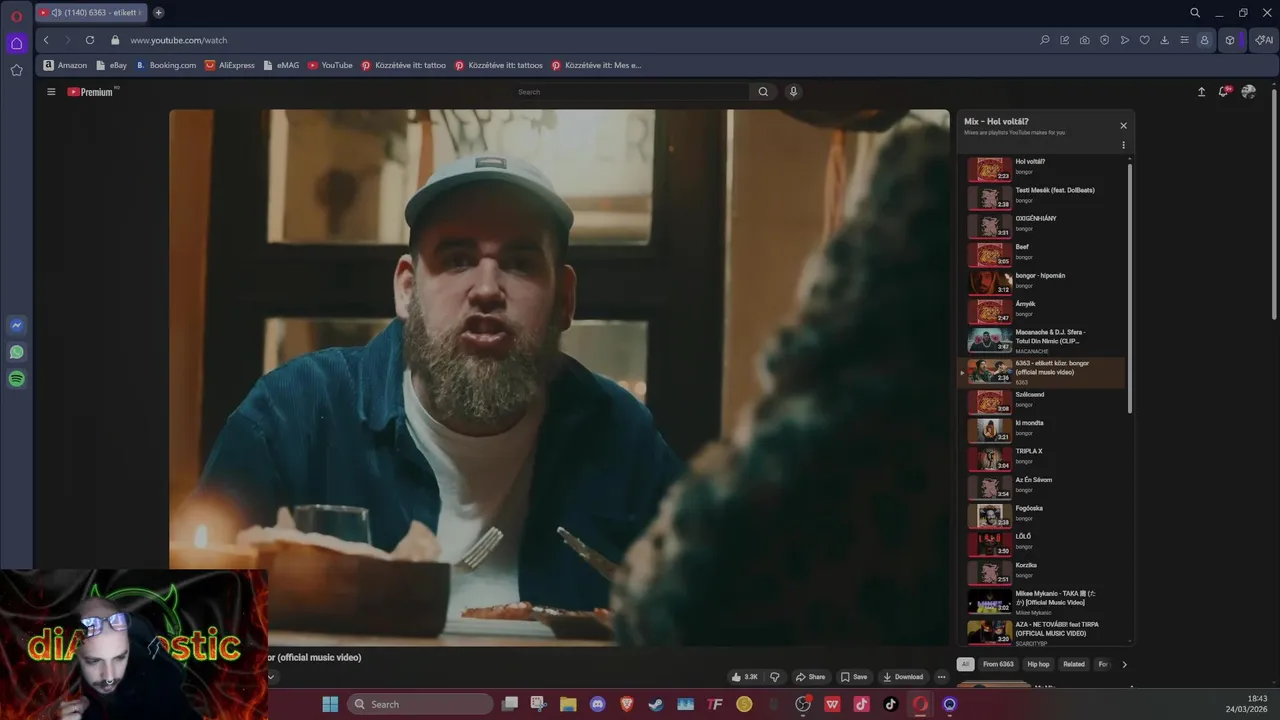Open the sidebar Home workspace icon
The height and width of the screenshot is (720, 1280).
pos(16,43)
